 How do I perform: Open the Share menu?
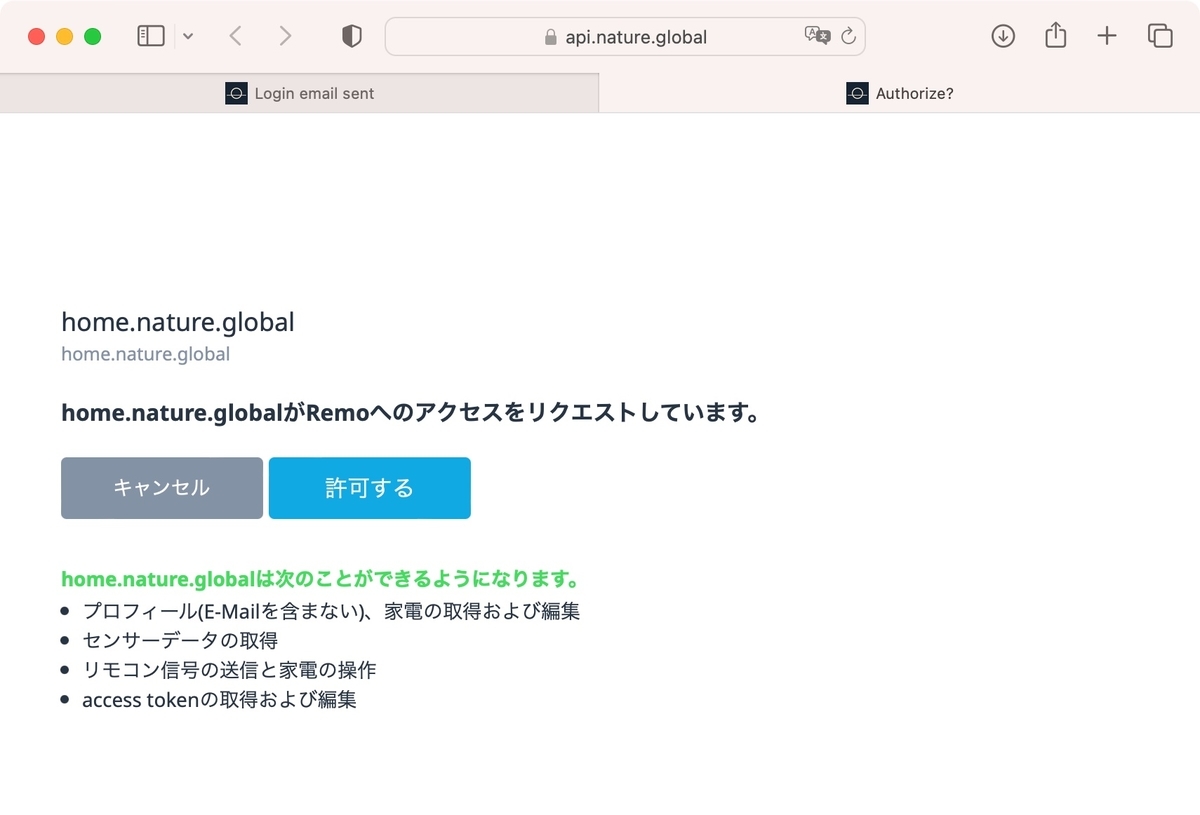pos(1055,36)
